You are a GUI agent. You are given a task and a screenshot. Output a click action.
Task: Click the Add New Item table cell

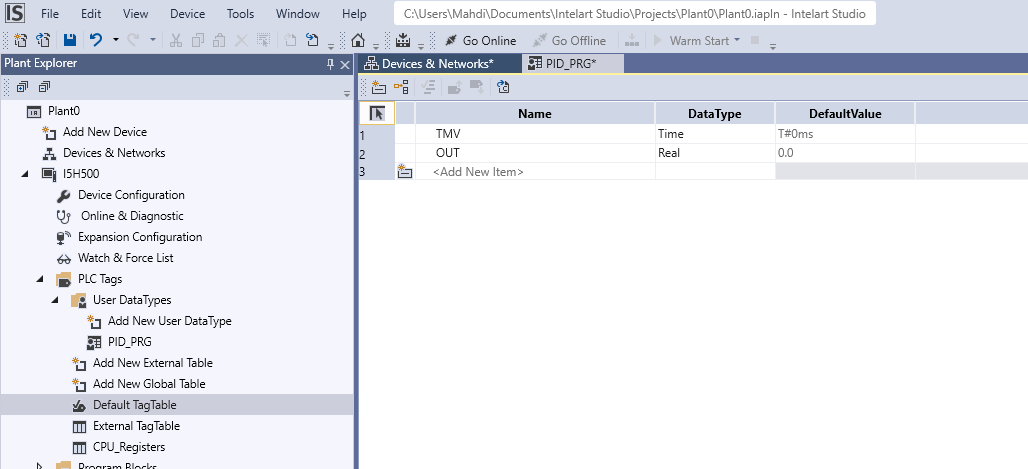(478, 172)
